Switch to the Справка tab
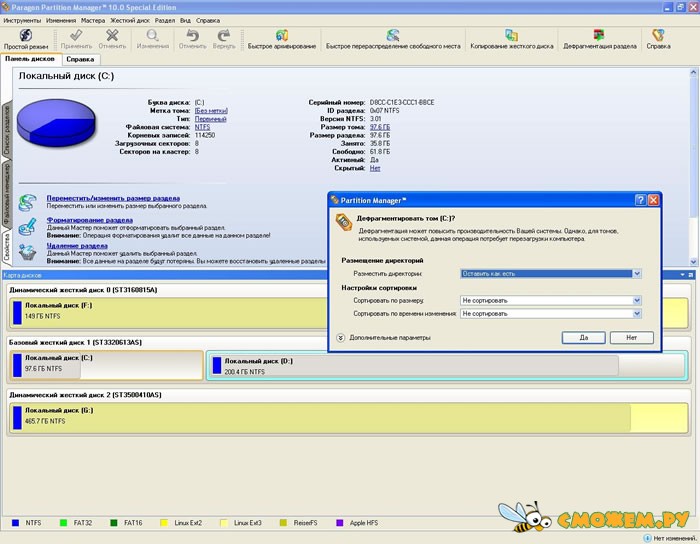The width and height of the screenshot is (700, 544). point(80,59)
